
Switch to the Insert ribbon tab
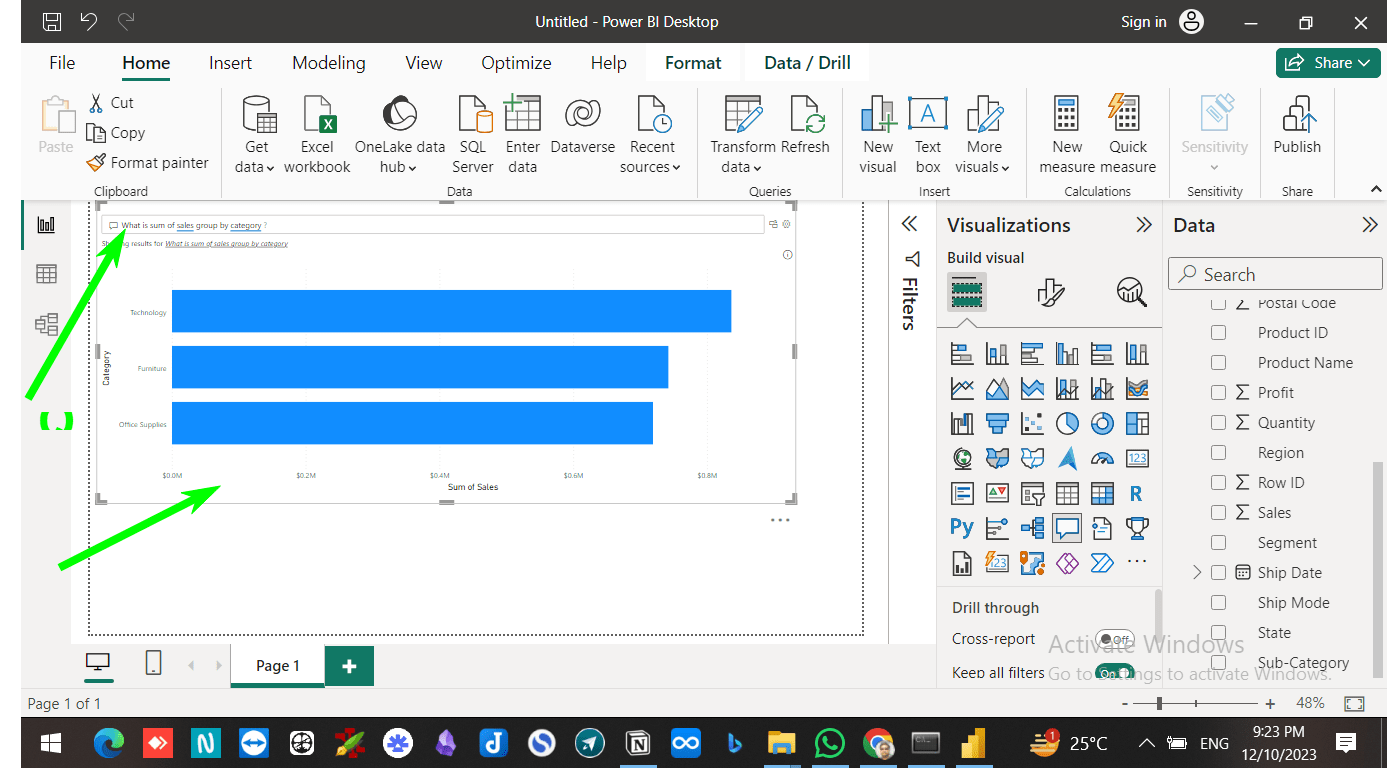point(230,63)
